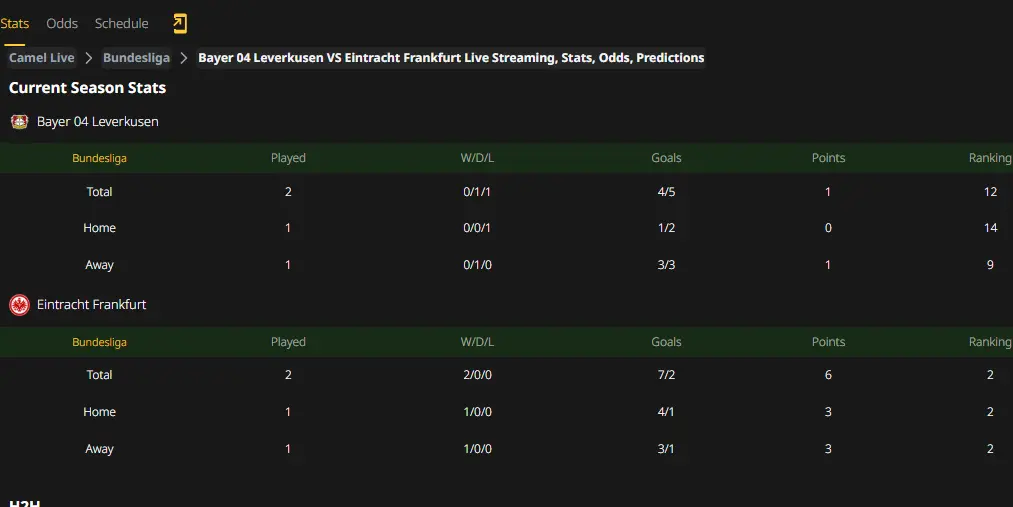
Task: Click the Eintracht Frankfurt club crest
Action: (19, 305)
